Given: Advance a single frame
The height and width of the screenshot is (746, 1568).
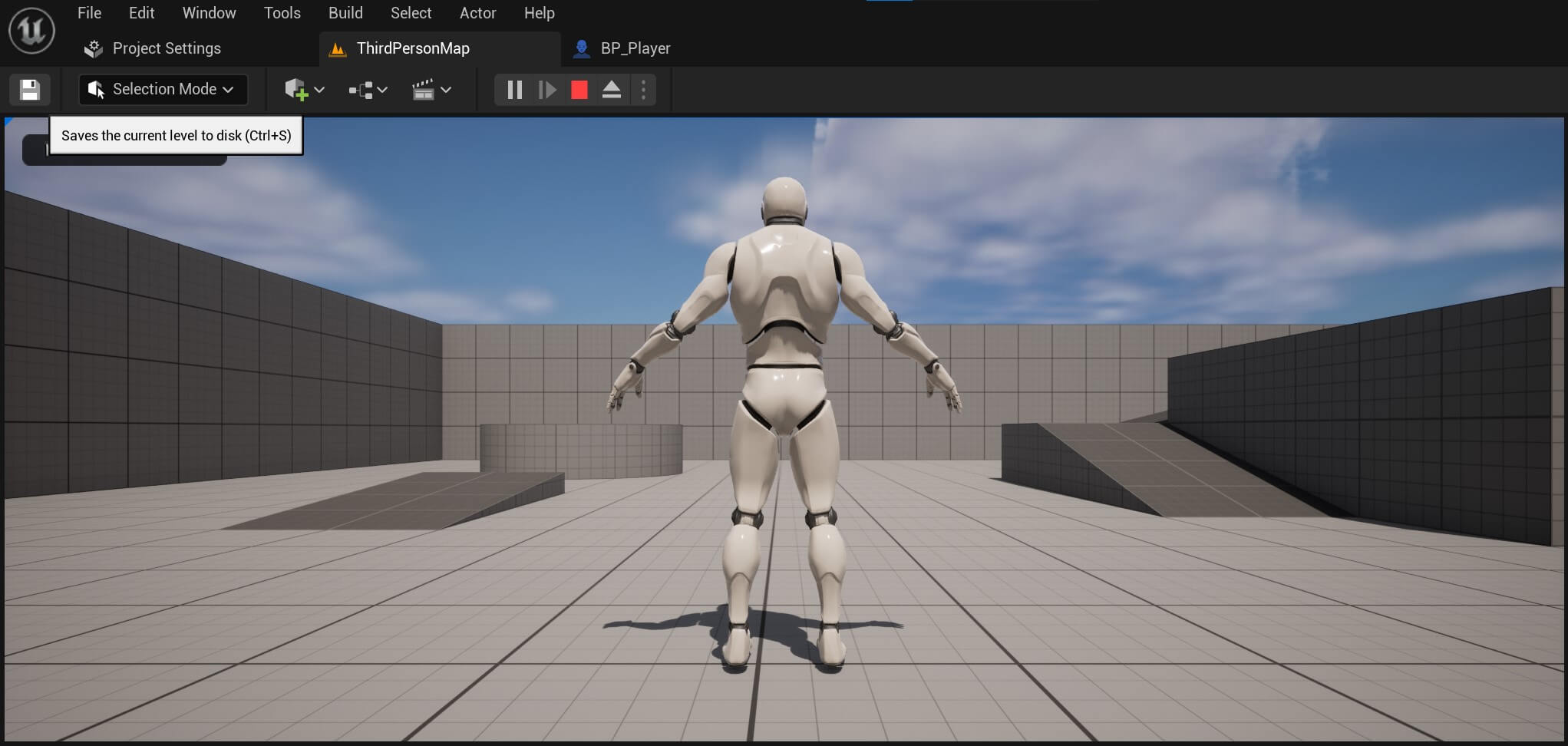Looking at the screenshot, I should 546,90.
